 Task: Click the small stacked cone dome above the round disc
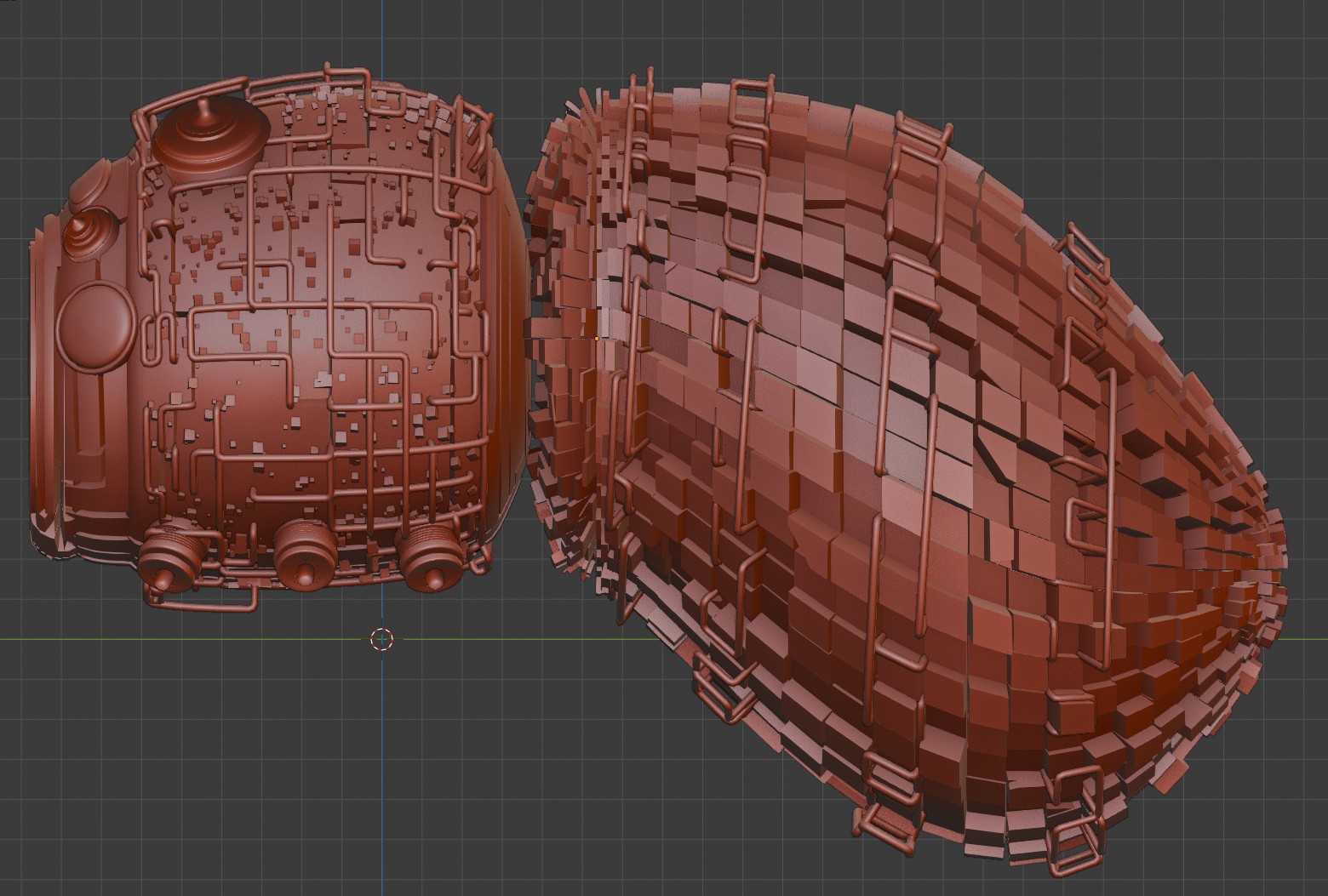point(90,234)
